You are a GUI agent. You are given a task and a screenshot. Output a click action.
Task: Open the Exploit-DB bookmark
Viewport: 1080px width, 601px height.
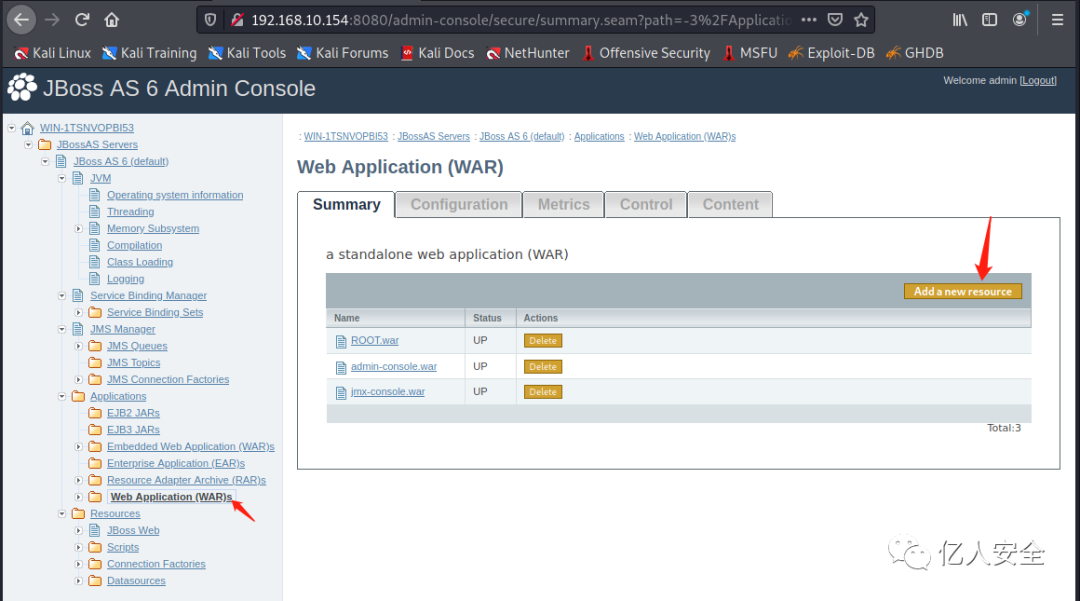(x=831, y=53)
